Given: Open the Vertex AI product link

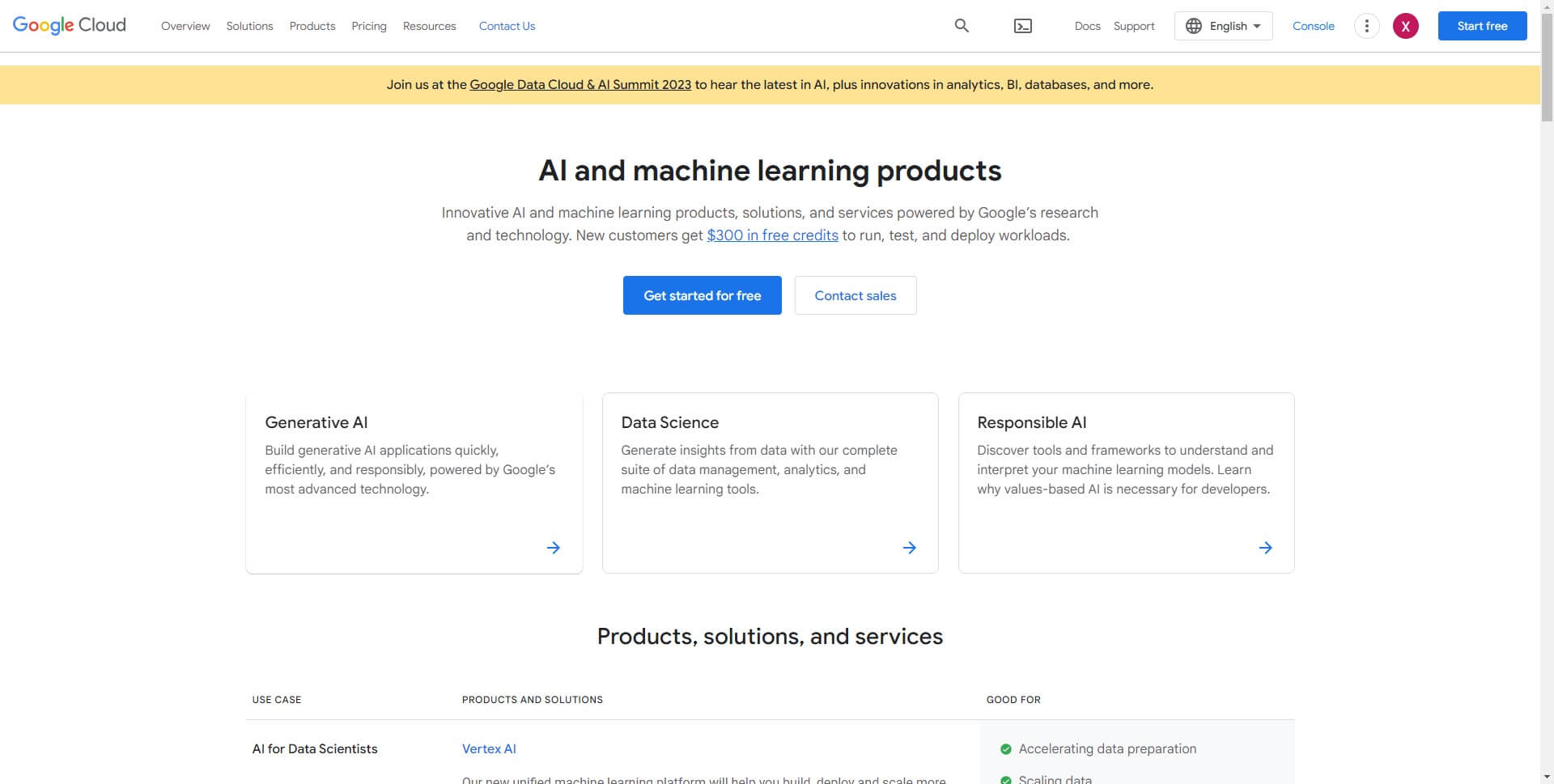Looking at the screenshot, I should pyautogui.click(x=489, y=749).
